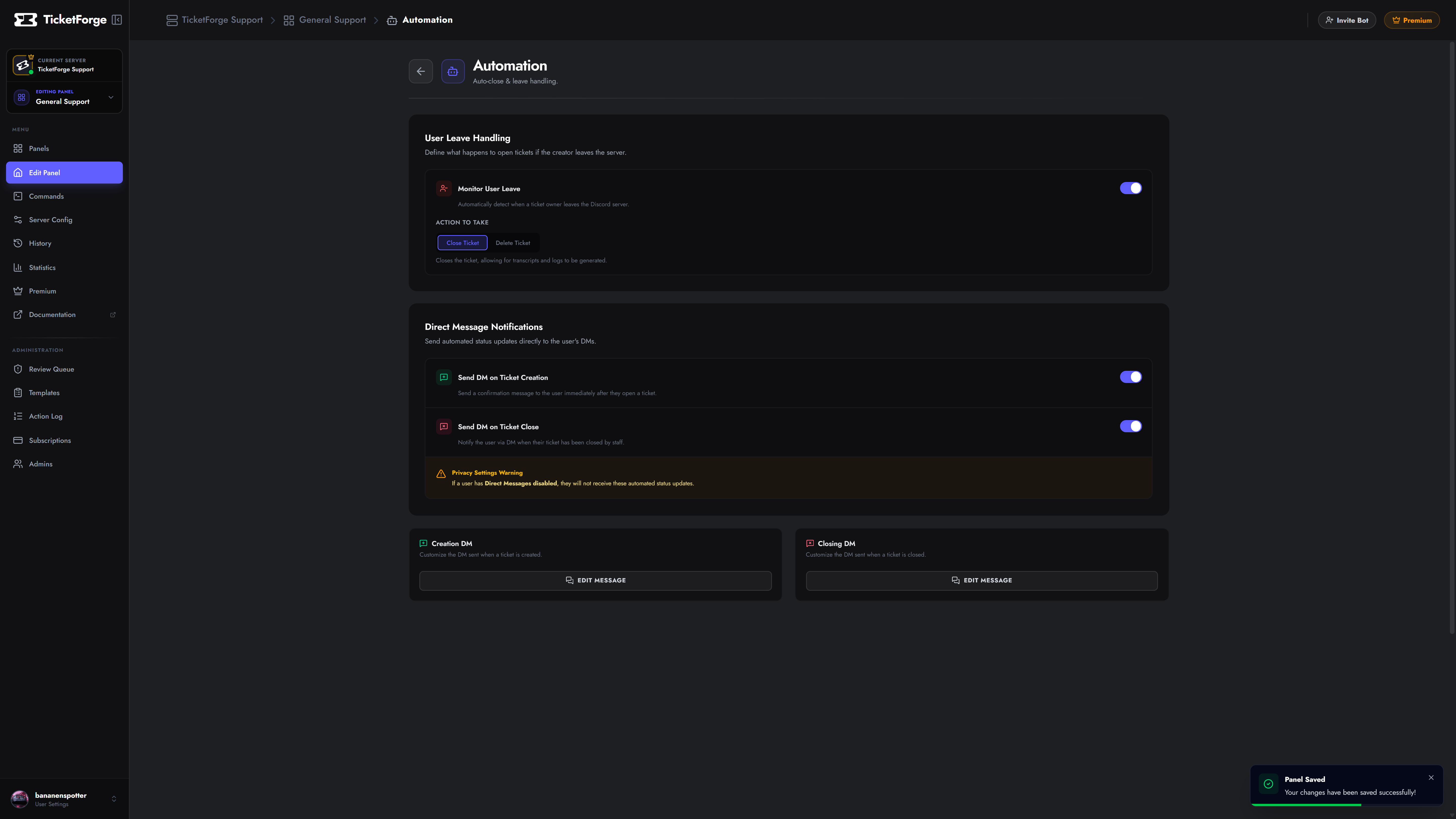Viewport: 1456px width, 819px height.
Task: Click the Send DM on Ticket Creation icon
Action: pyautogui.click(x=444, y=377)
